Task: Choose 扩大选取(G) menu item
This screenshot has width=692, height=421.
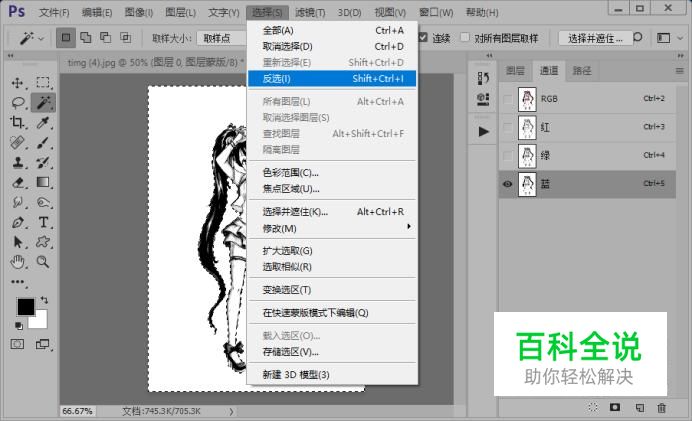Action: pyautogui.click(x=333, y=251)
